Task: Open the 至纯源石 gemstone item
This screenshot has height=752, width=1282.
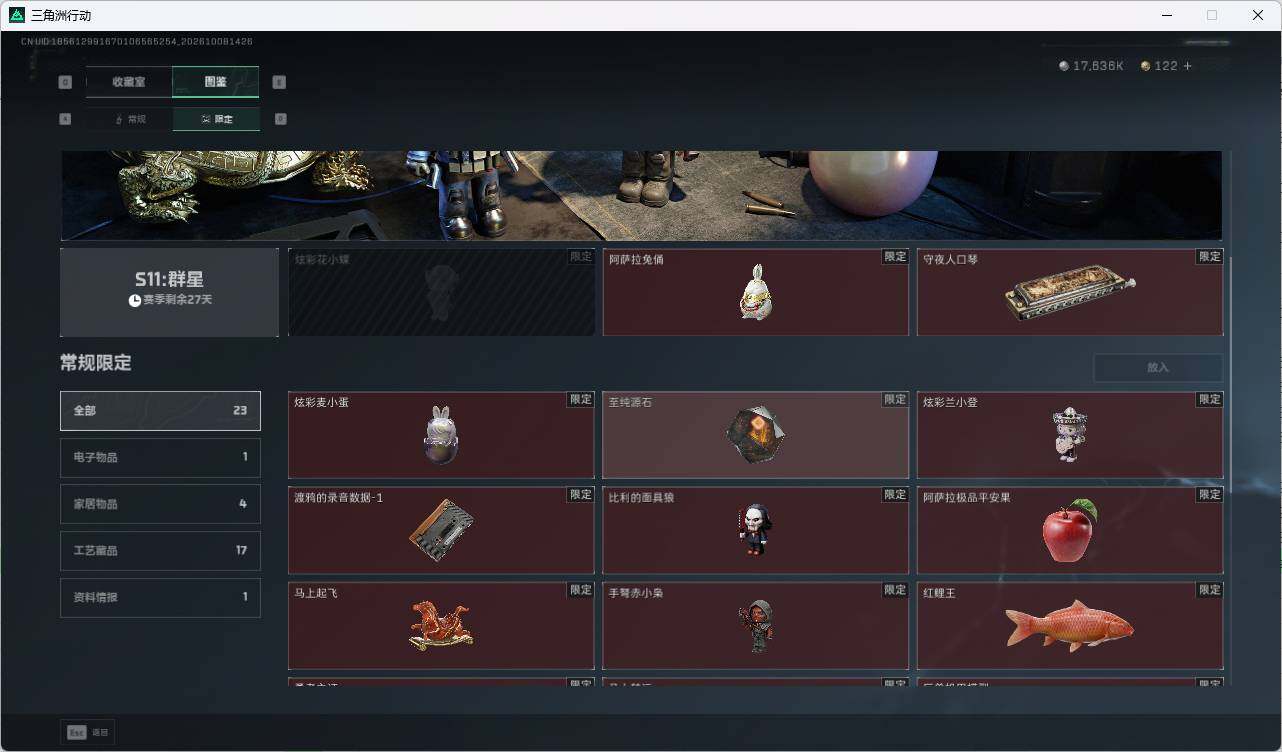Action: point(756,435)
